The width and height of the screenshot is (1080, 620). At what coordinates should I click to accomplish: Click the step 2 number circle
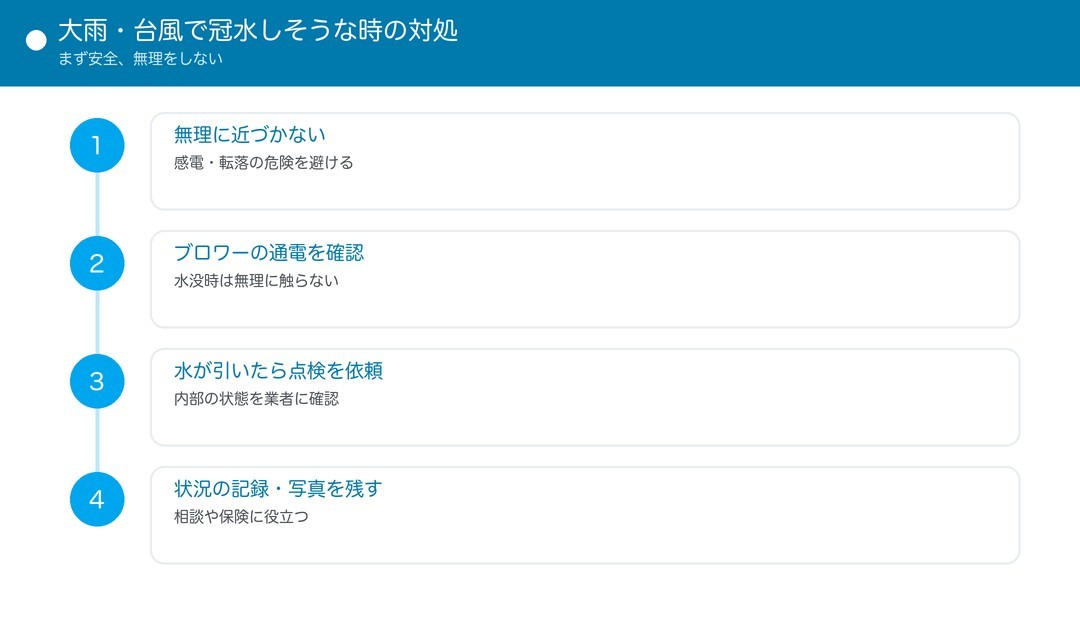(x=97, y=263)
